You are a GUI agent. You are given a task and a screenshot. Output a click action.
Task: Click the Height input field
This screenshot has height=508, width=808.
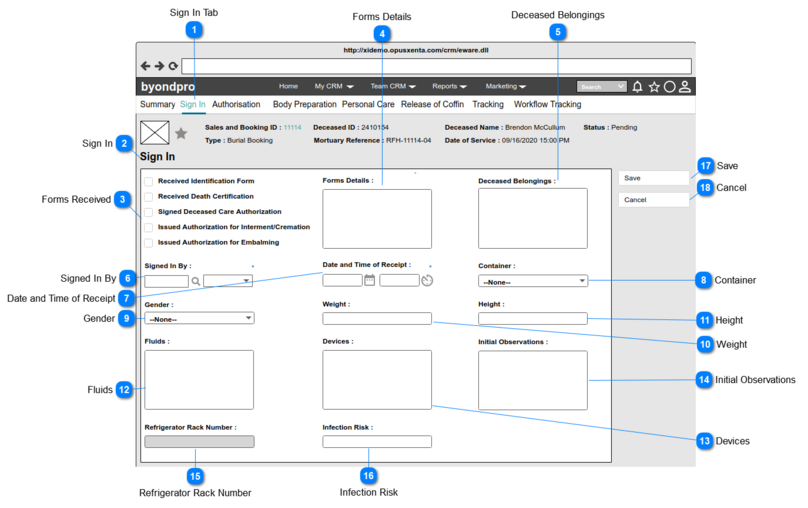(533, 318)
